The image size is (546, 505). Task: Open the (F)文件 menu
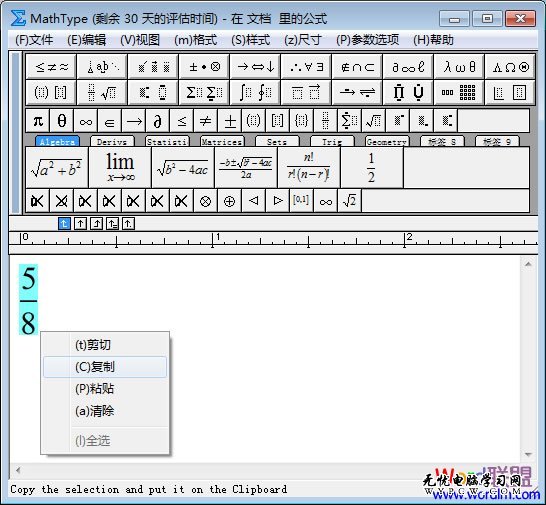34,40
